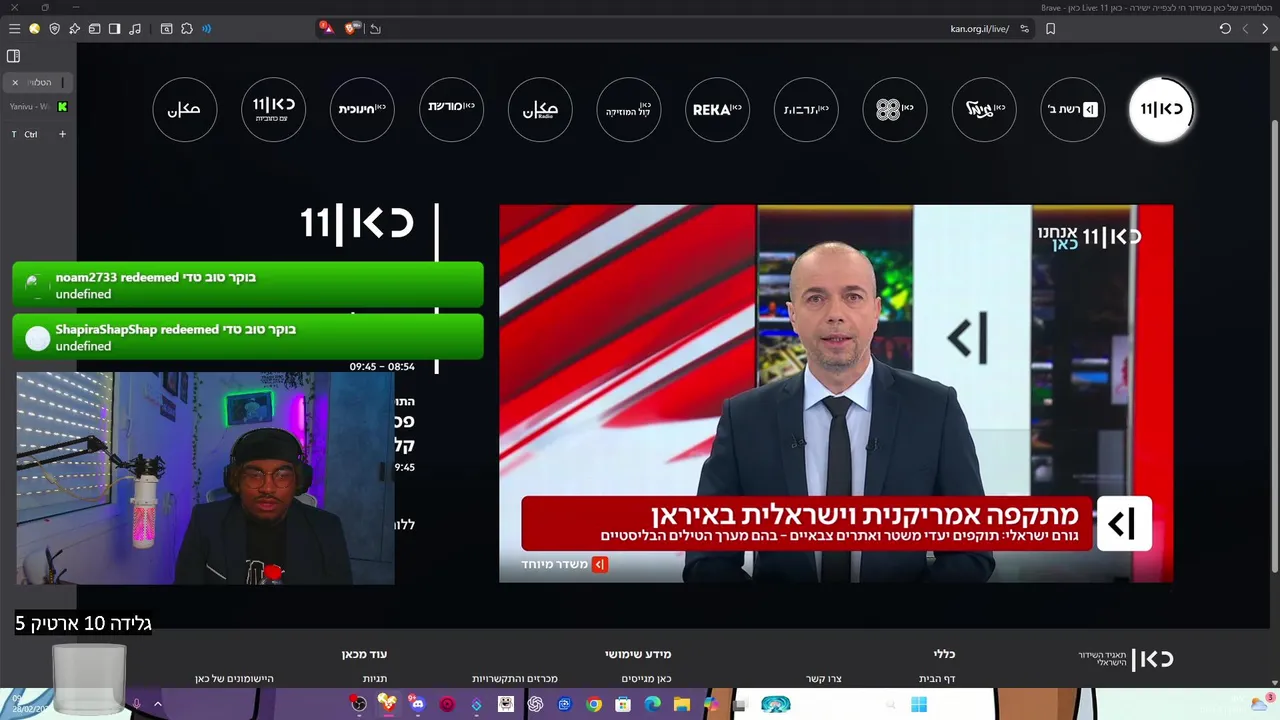Select the Kan Moreshet channel

click(x=451, y=109)
